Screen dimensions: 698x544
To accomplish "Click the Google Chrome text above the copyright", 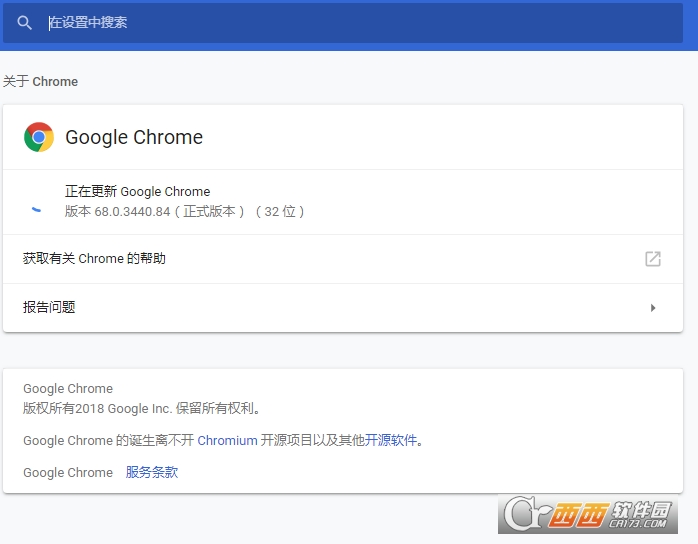I will point(68,389).
